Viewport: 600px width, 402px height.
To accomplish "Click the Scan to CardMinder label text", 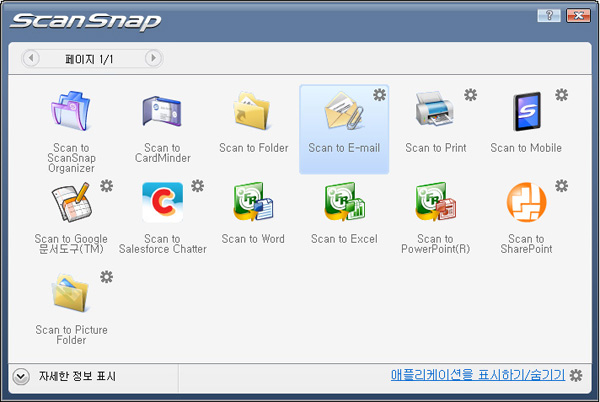I will 162,153.
